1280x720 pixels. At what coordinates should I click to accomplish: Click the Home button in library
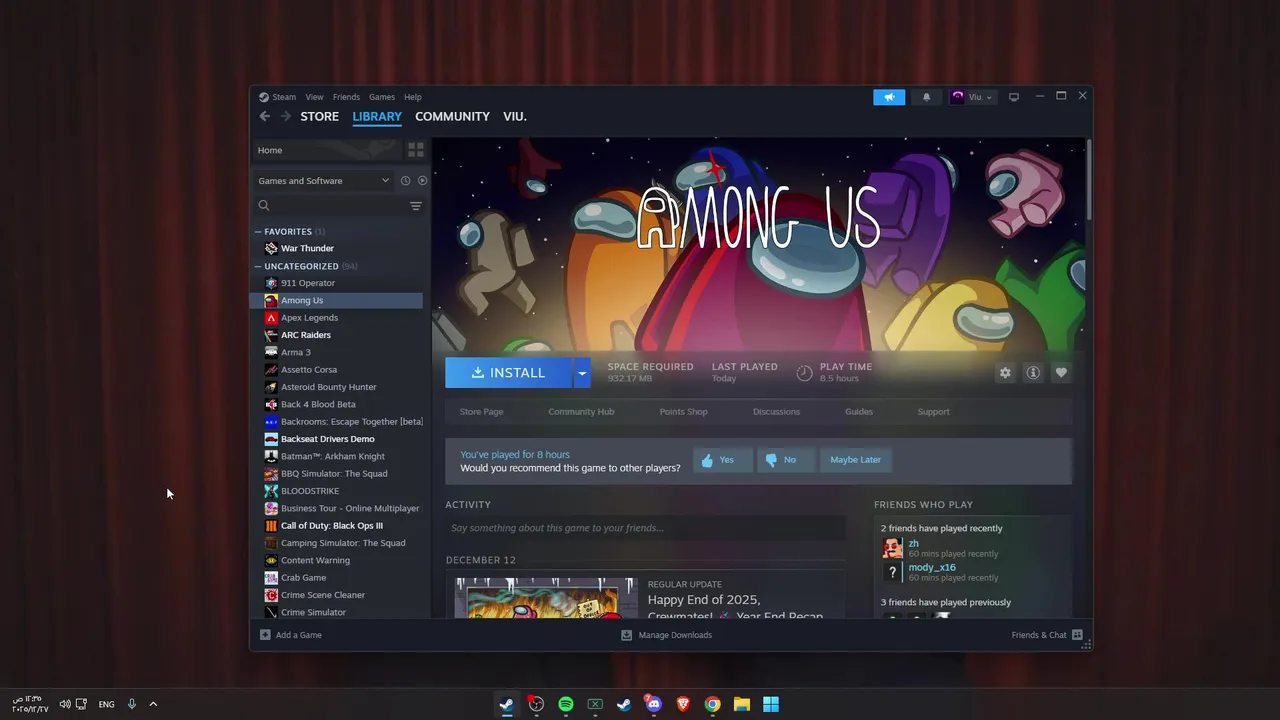(325, 150)
